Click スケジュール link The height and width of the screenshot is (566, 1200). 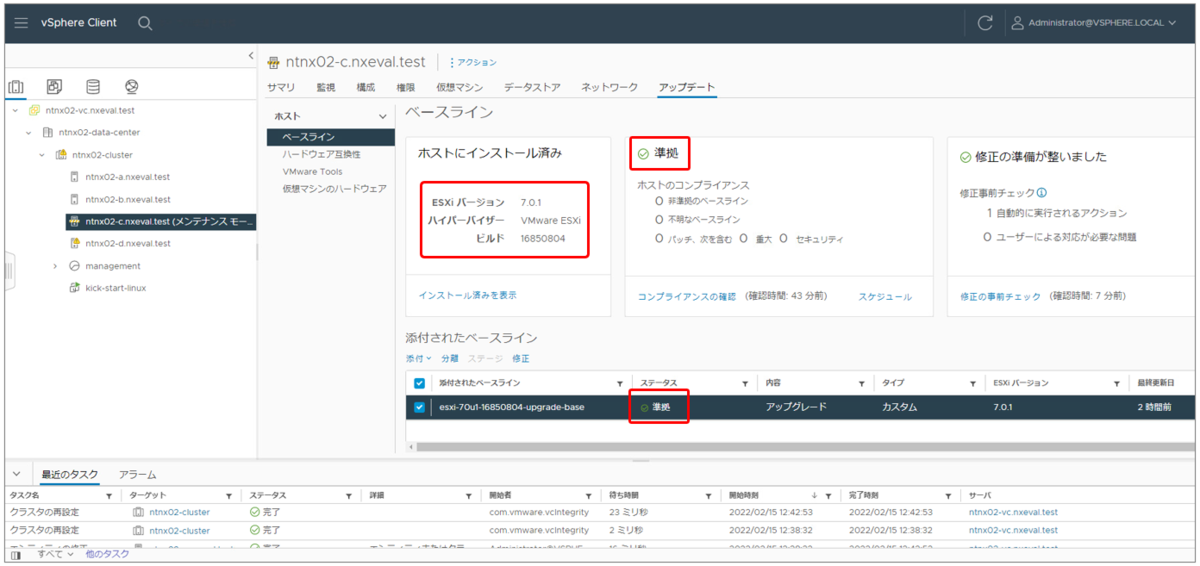(x=885, y=297)
